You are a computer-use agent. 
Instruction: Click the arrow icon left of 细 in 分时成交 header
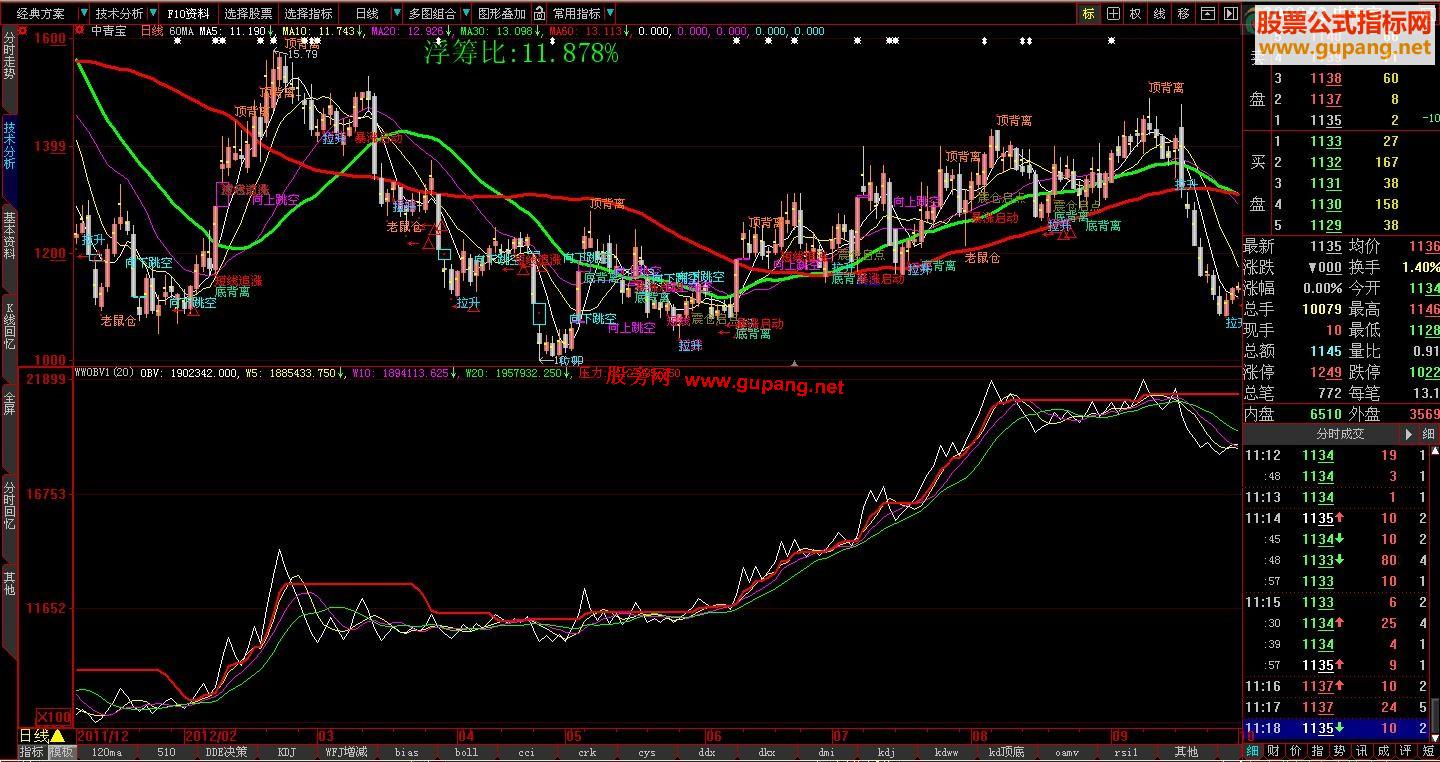click(1409, 434)
